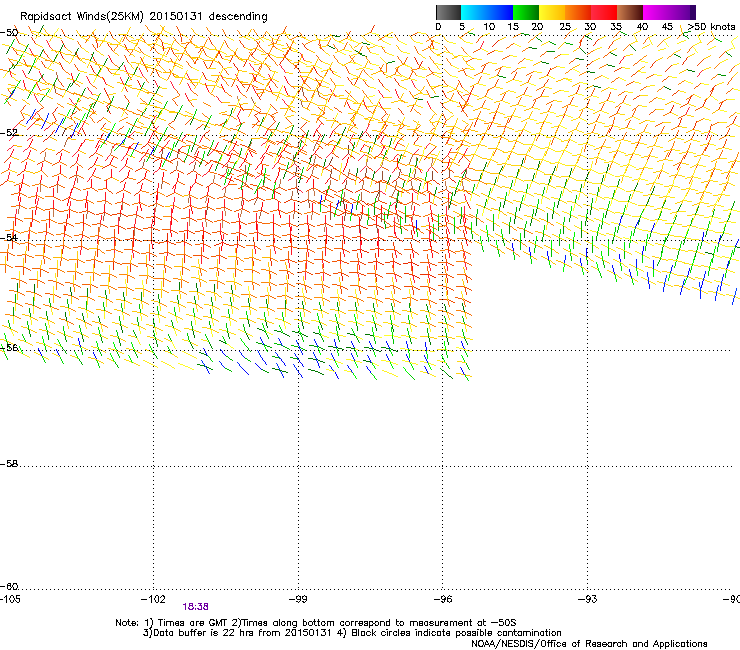Click the red 30-35 knots legend swatch
The height and width of the screenshot is (650, 740).
click(x=604, y=12)
